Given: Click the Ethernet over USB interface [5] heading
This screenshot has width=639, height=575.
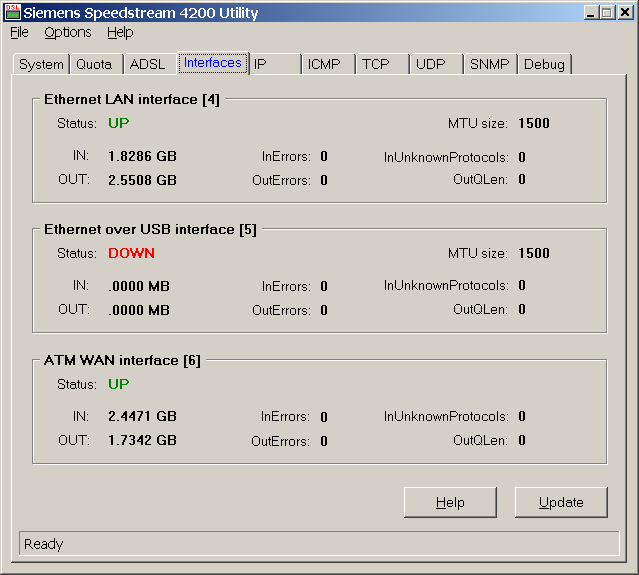Looking at the screenshot, I should pyautogui.click(x=150, y=229).
